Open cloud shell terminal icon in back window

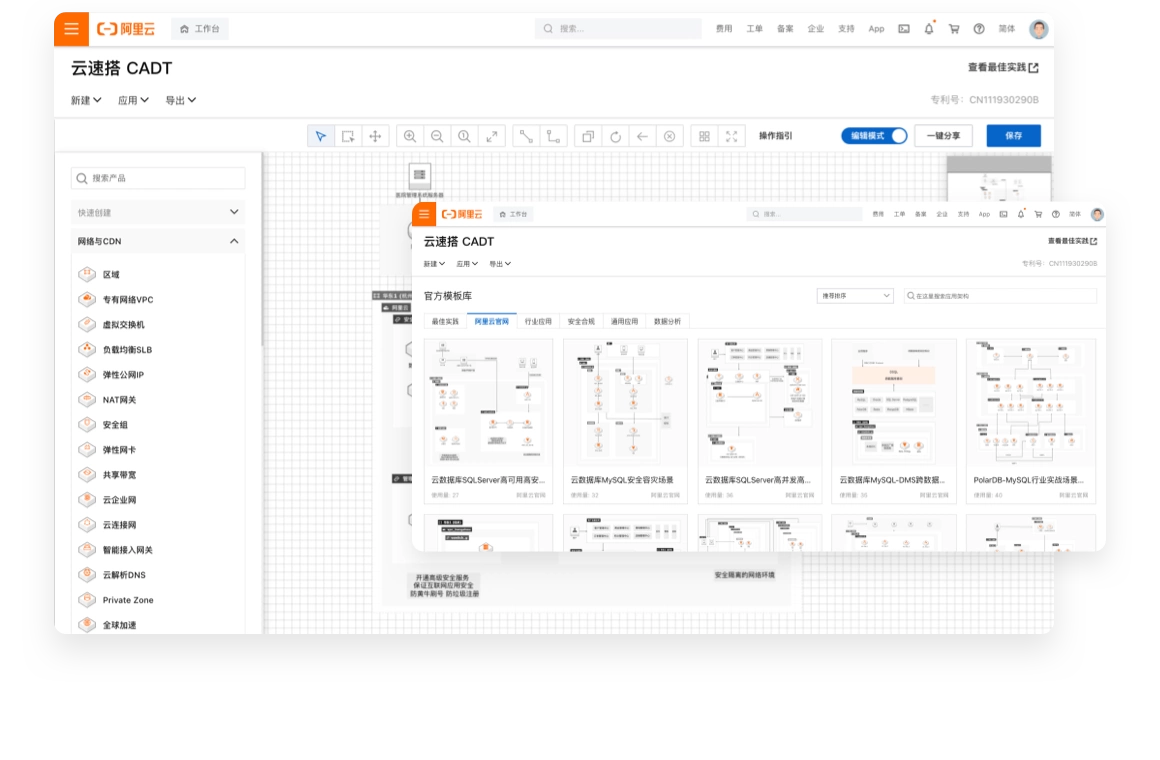(x=904, y=29)
